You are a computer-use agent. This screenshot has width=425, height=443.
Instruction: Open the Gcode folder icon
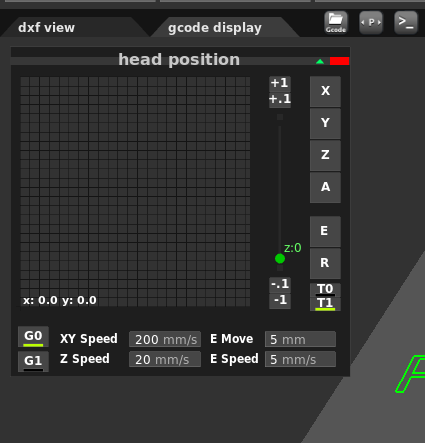(336, 23)
